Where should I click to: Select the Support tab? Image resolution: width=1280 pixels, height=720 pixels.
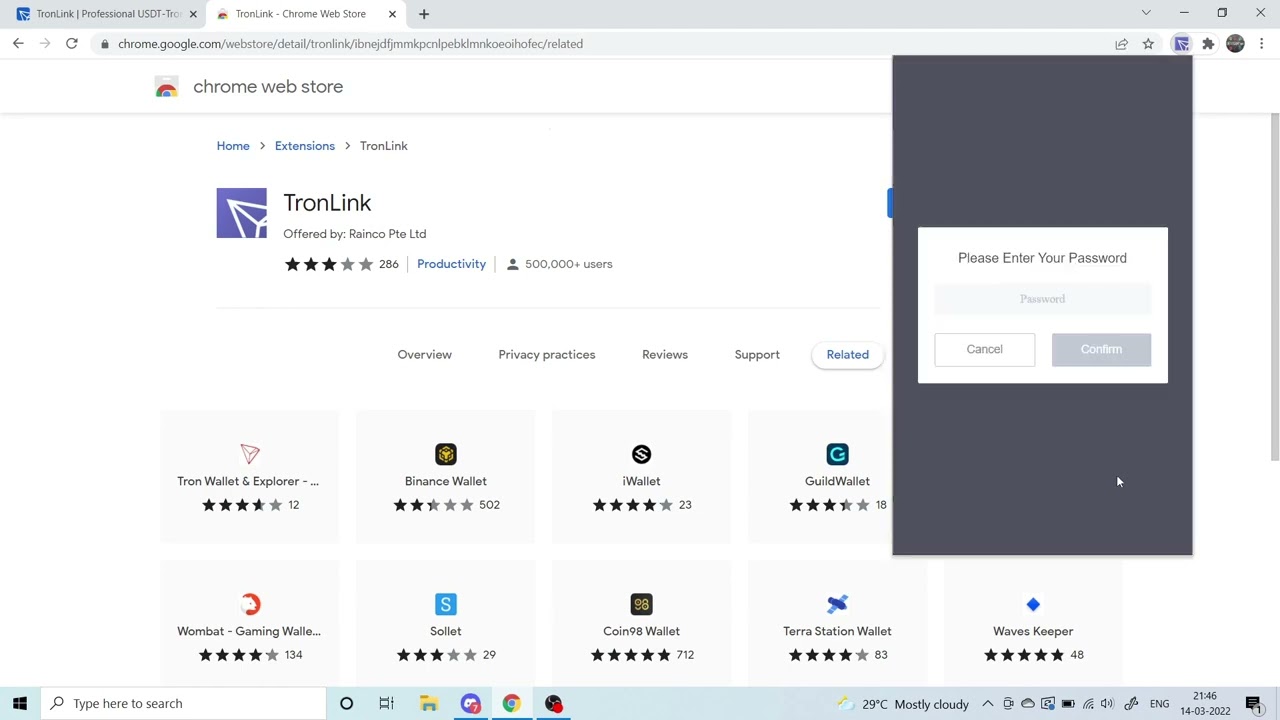tap(757, 354)
